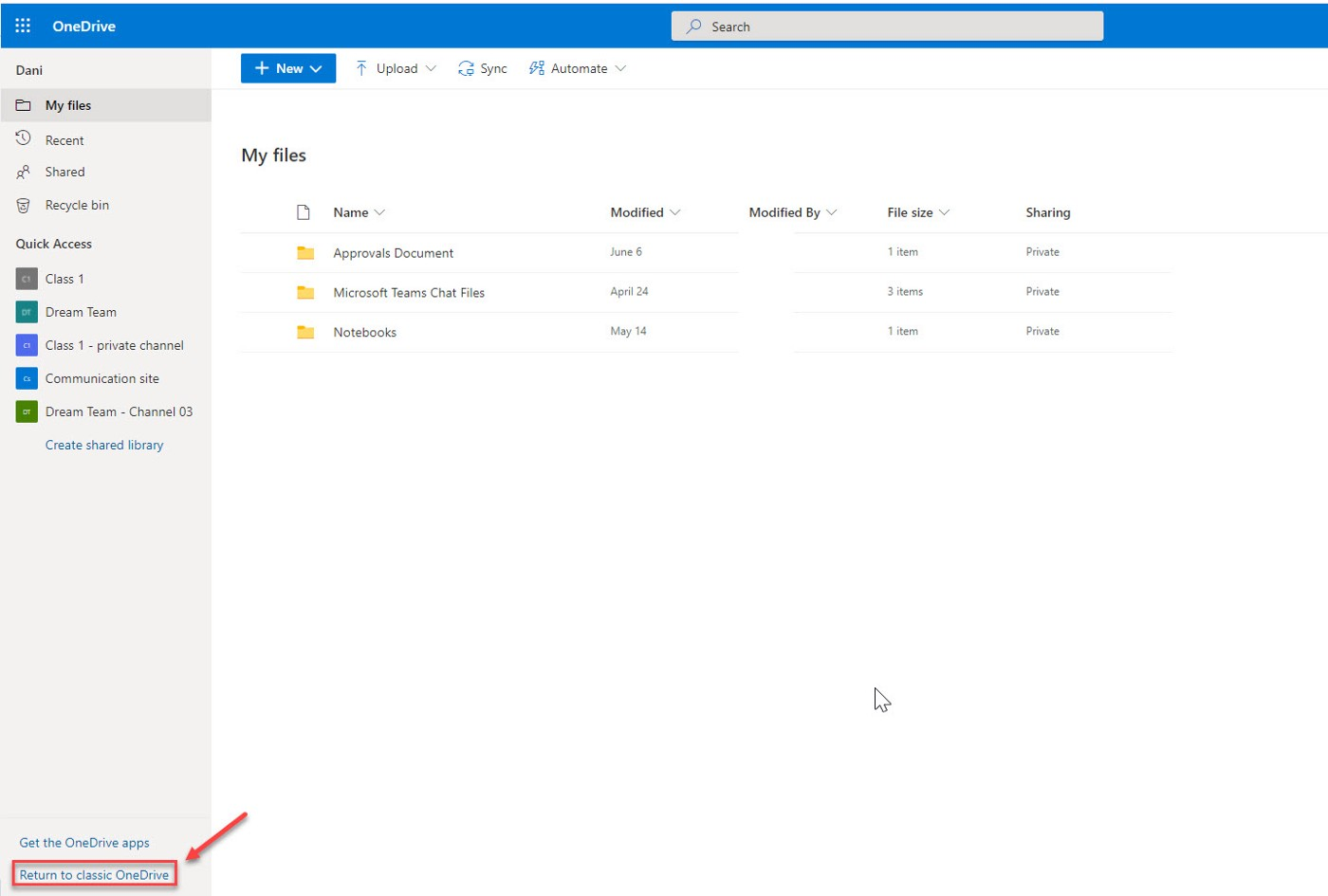1328x896 pixels.
Task: Click the Upload arrow icon
Action: click(x=361, y=68)
